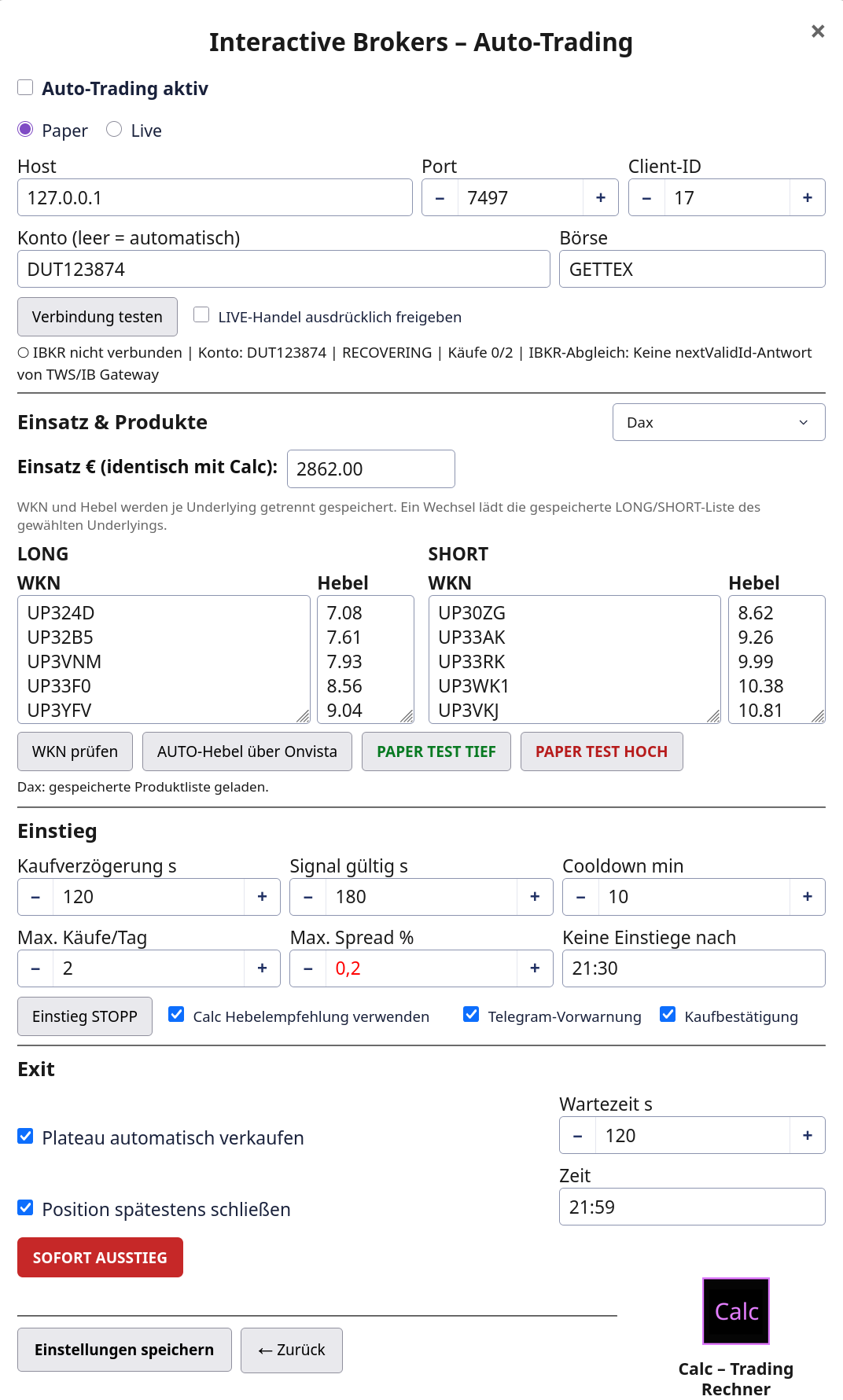This screenshot has height=1400, width=843.
Task: Increase the Port value with plus
Action: [x=601, y=197]
